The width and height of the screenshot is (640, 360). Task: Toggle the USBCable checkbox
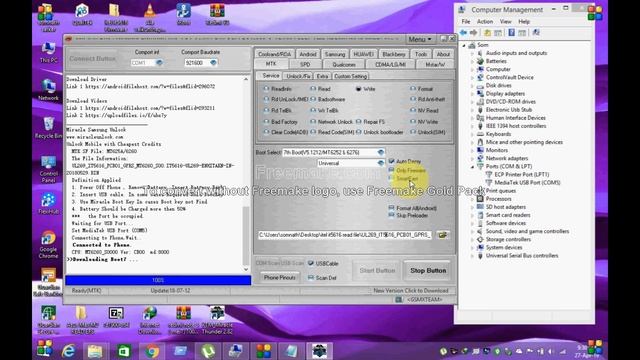click(311, 263)
